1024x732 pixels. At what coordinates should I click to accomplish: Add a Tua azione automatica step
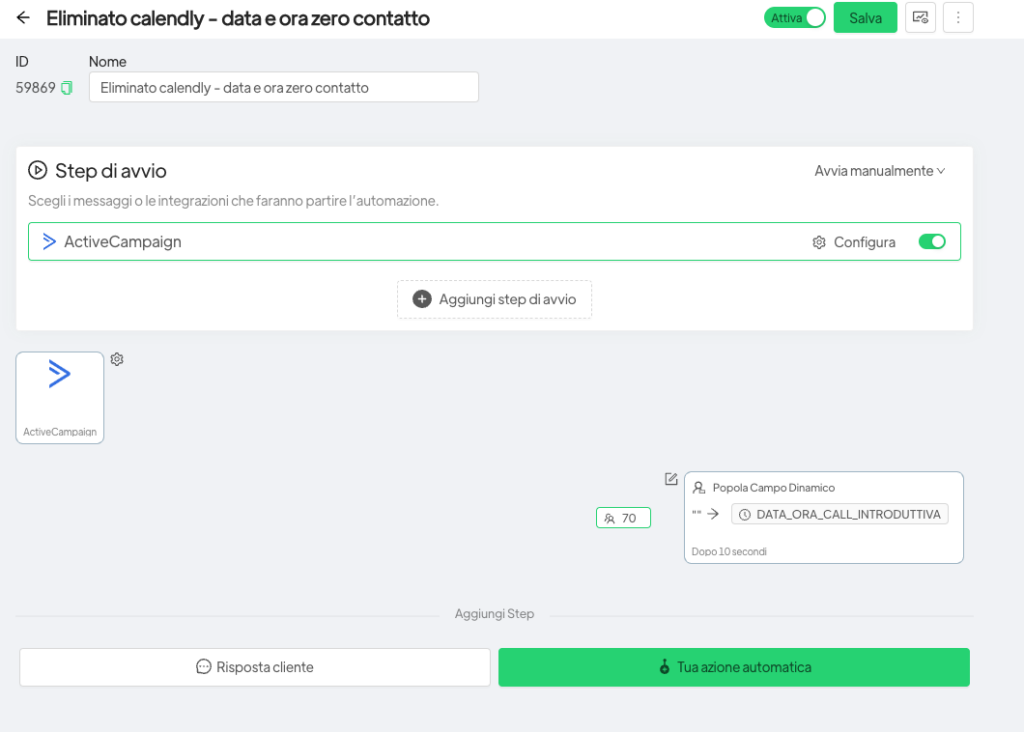[x=734, y=667]
